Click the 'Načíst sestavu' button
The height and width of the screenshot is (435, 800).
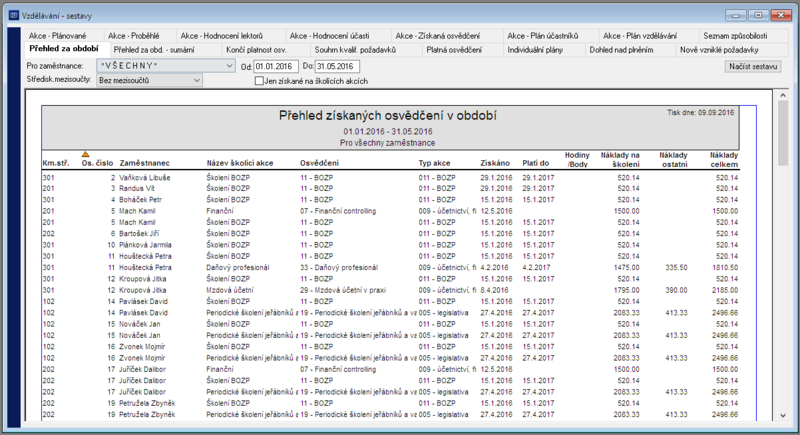pyautogui.click(x=753, y=67)
